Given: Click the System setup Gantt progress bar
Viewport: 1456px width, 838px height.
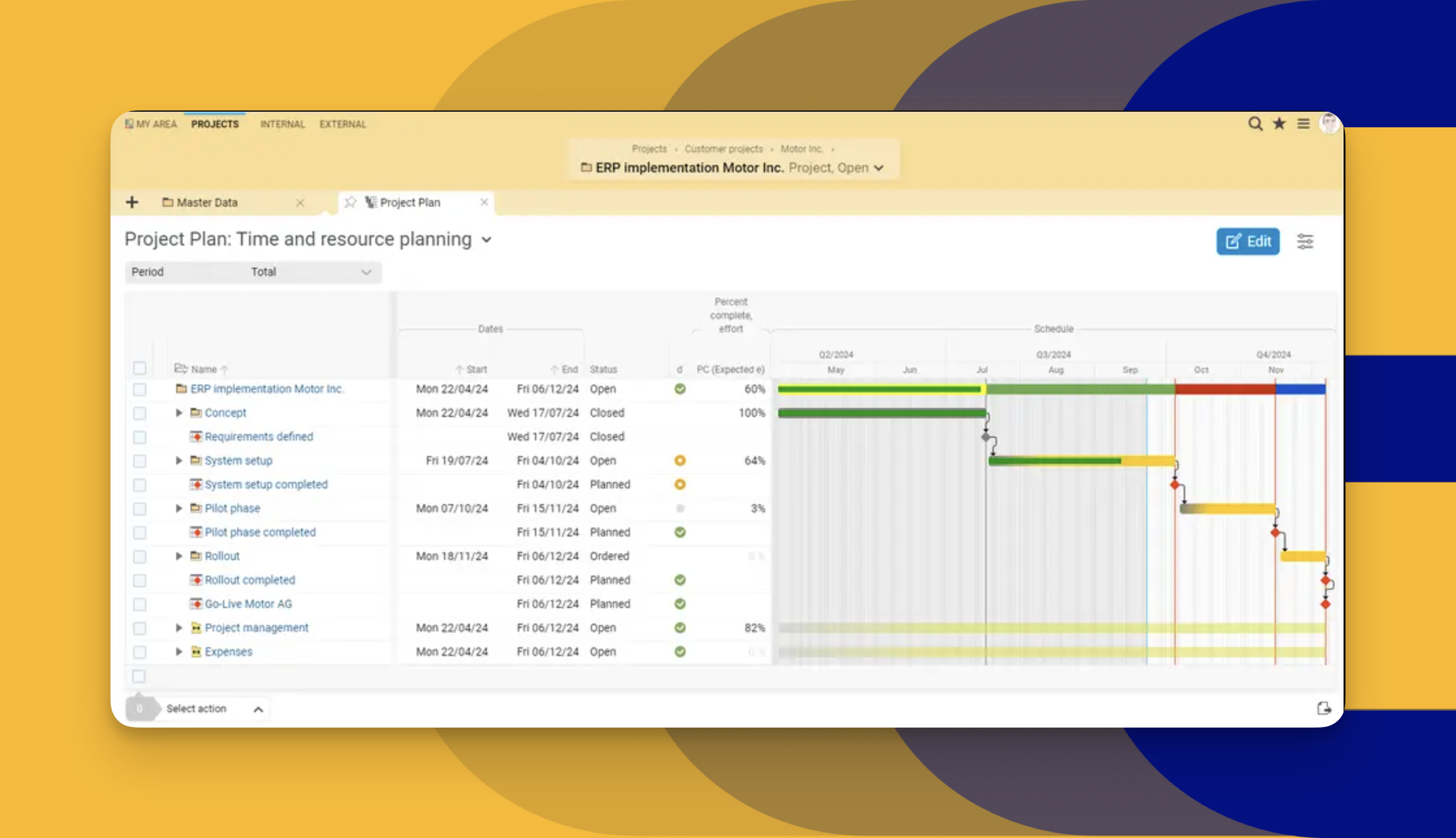Looking at the screenshot, I should point(1082,461).
